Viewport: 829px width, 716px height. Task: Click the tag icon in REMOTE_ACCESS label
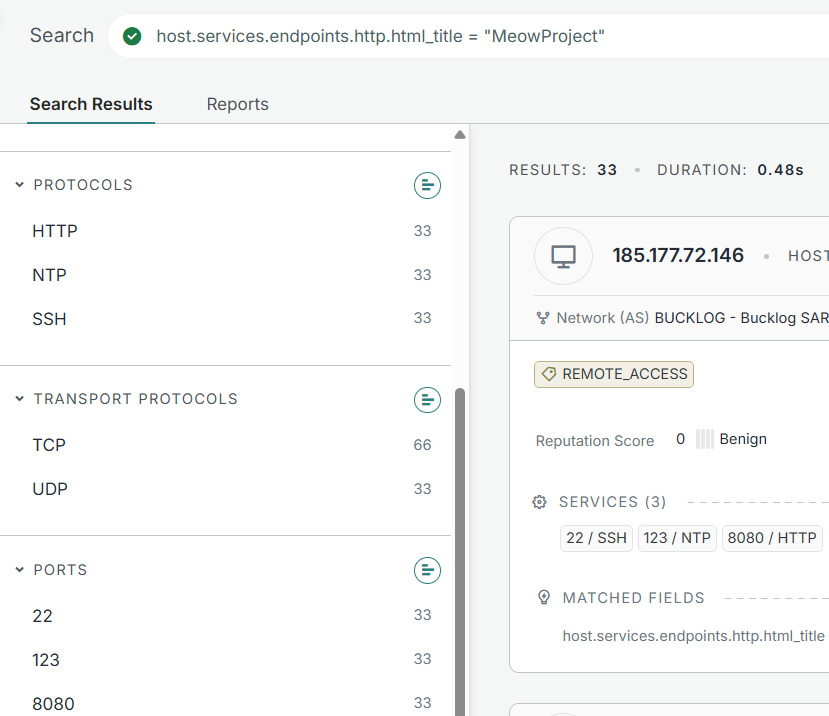click(549, 374)
